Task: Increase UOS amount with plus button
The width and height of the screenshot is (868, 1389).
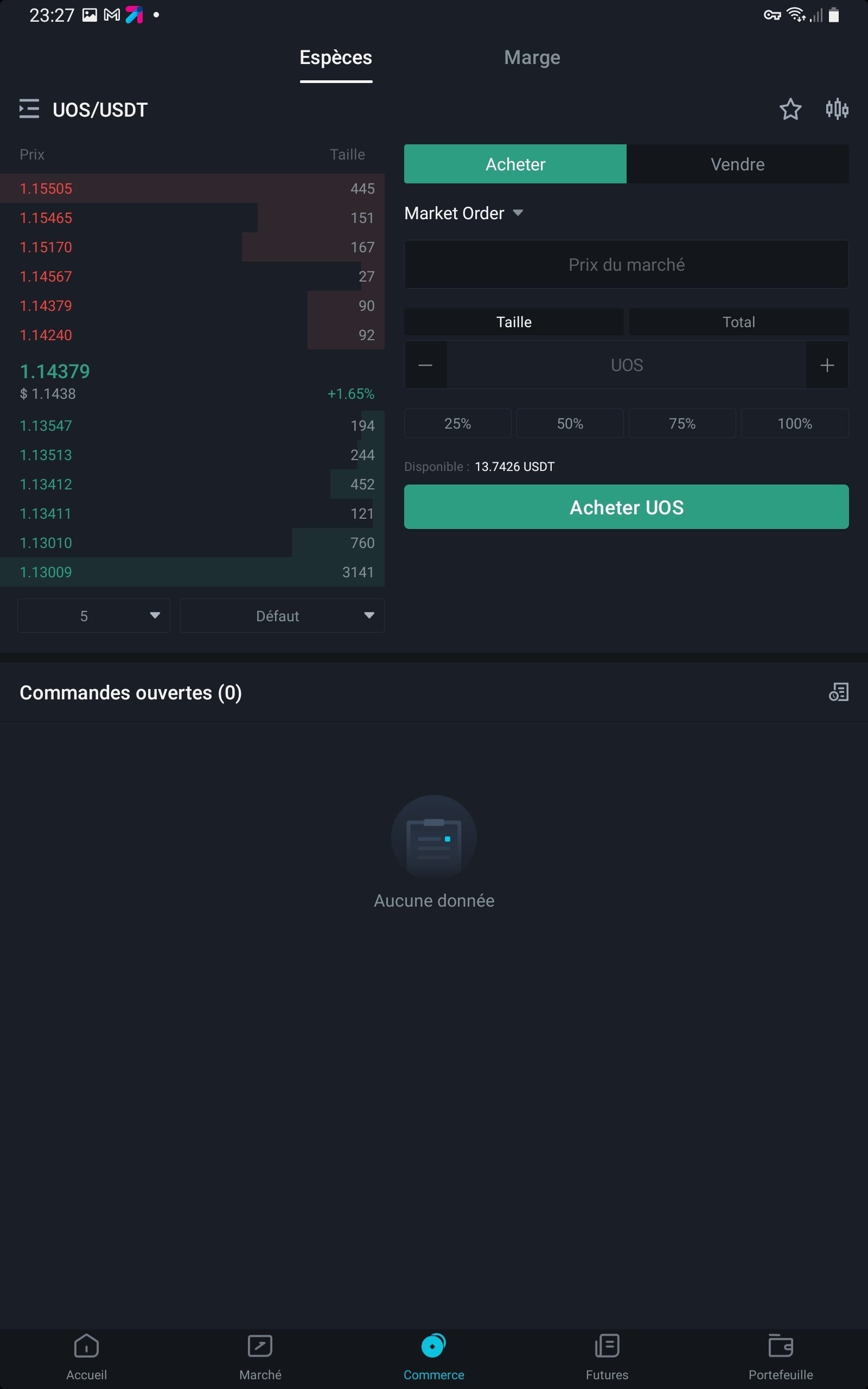Action: click(x=827, y=365)
